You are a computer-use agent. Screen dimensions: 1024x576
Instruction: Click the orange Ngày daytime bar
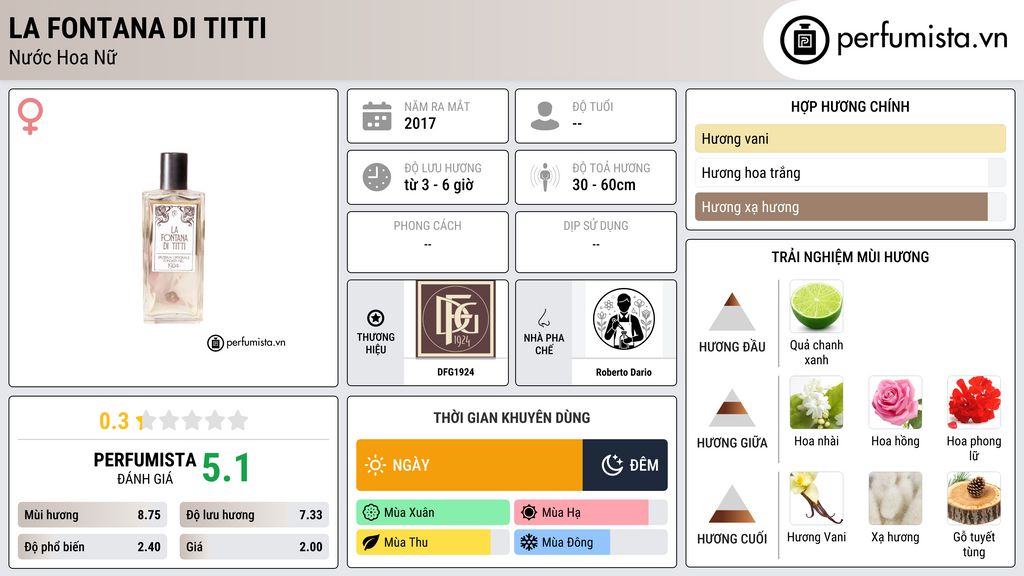470,465
